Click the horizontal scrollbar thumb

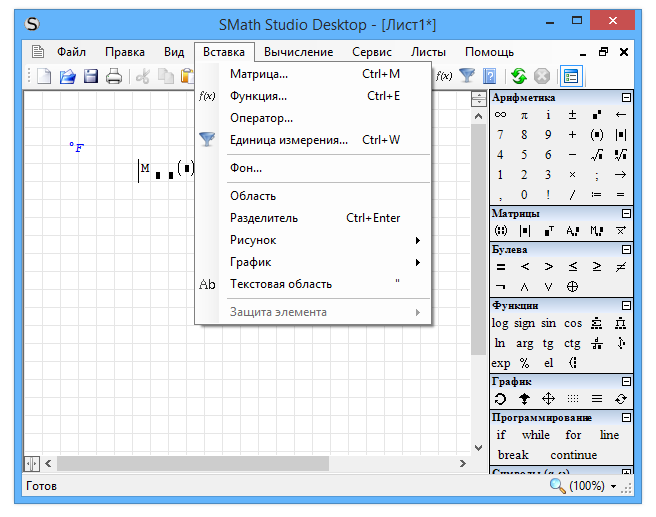tap(192, 464)
